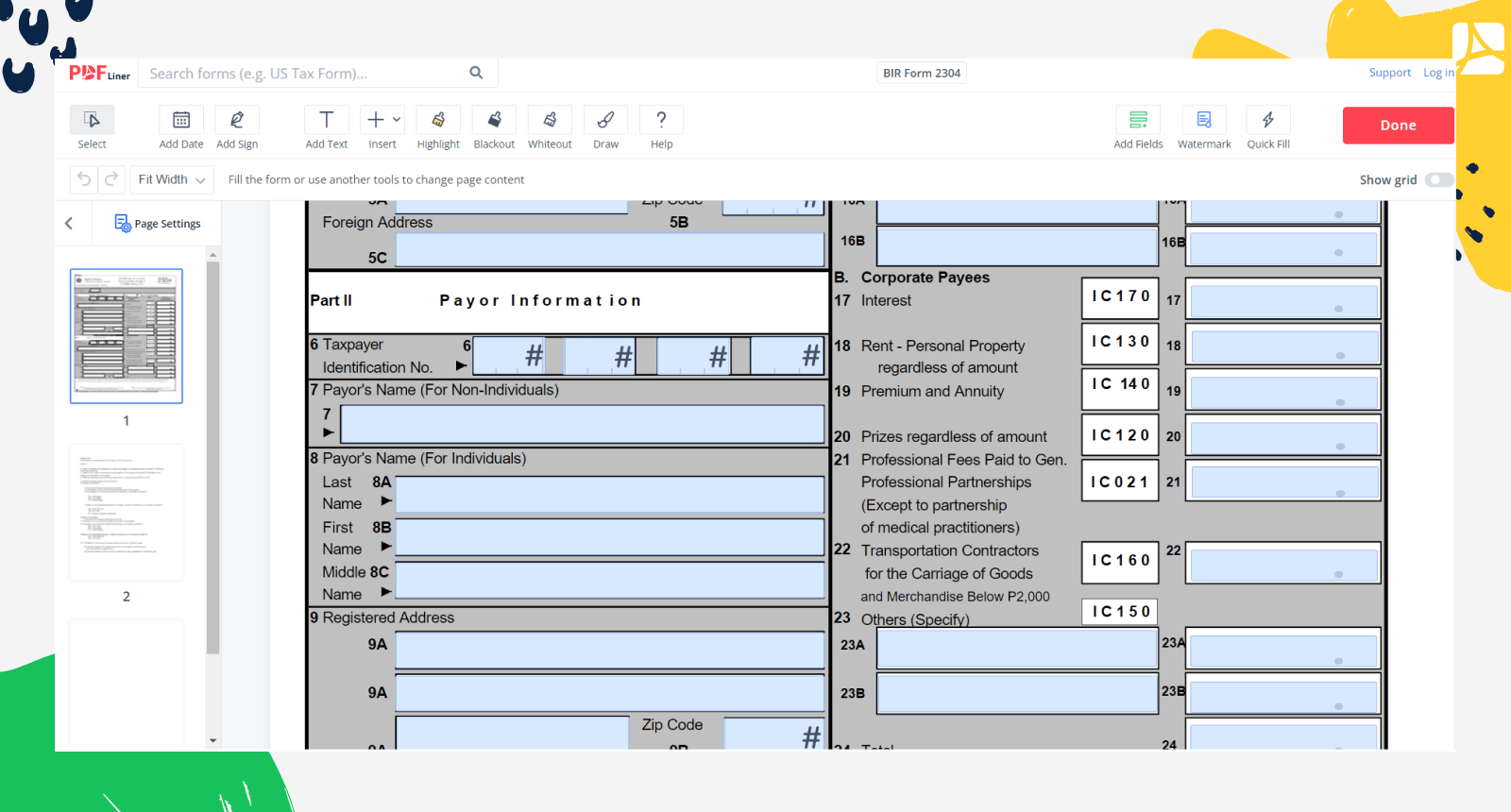Screen dimensions: 1511x812
Task: Toggle the Show grid switch
Action: coord(1438,179)
